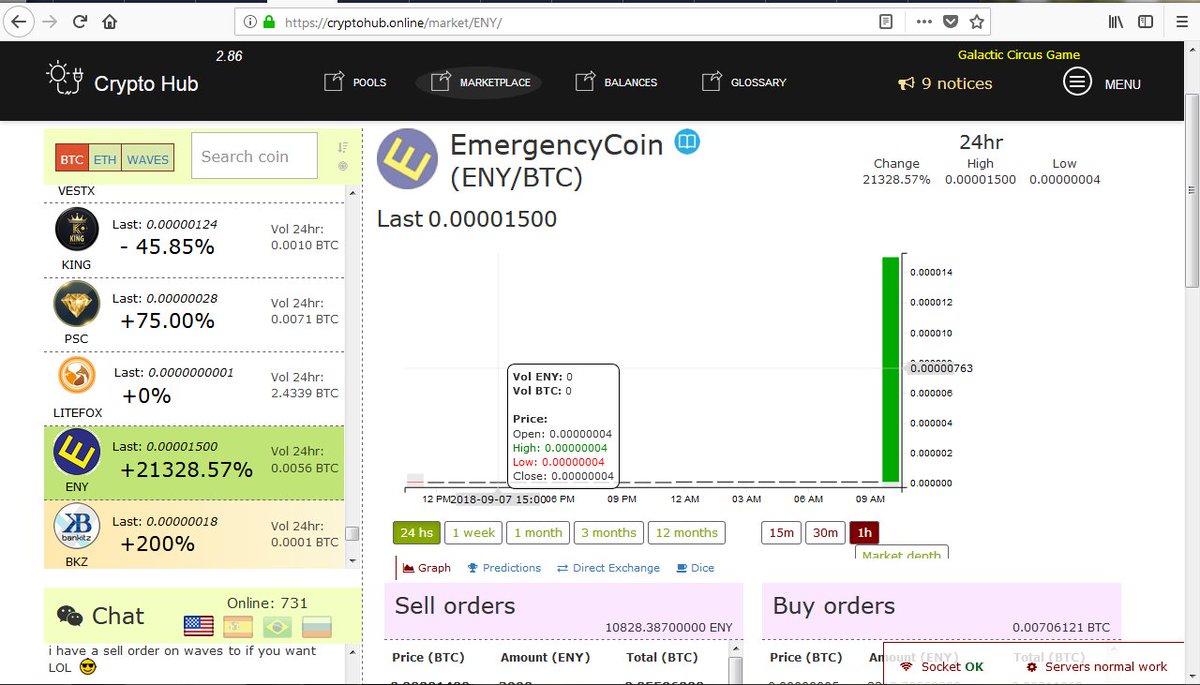Open the browser library icon
Image resolution: width=1200 pixels, height=685 pixels.
(1116, 21)
